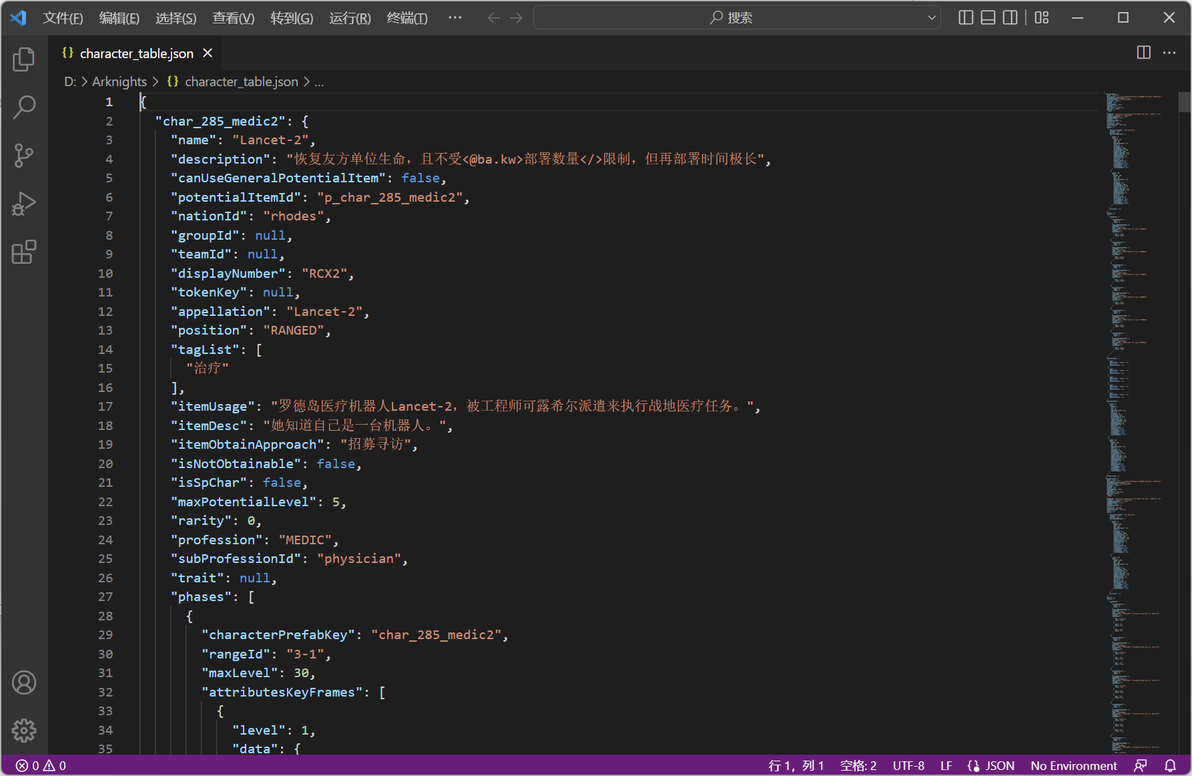This screenshot has height=776, width=1192.
Task: Open errors and warnings count in status bar
Action: [41, 765]
